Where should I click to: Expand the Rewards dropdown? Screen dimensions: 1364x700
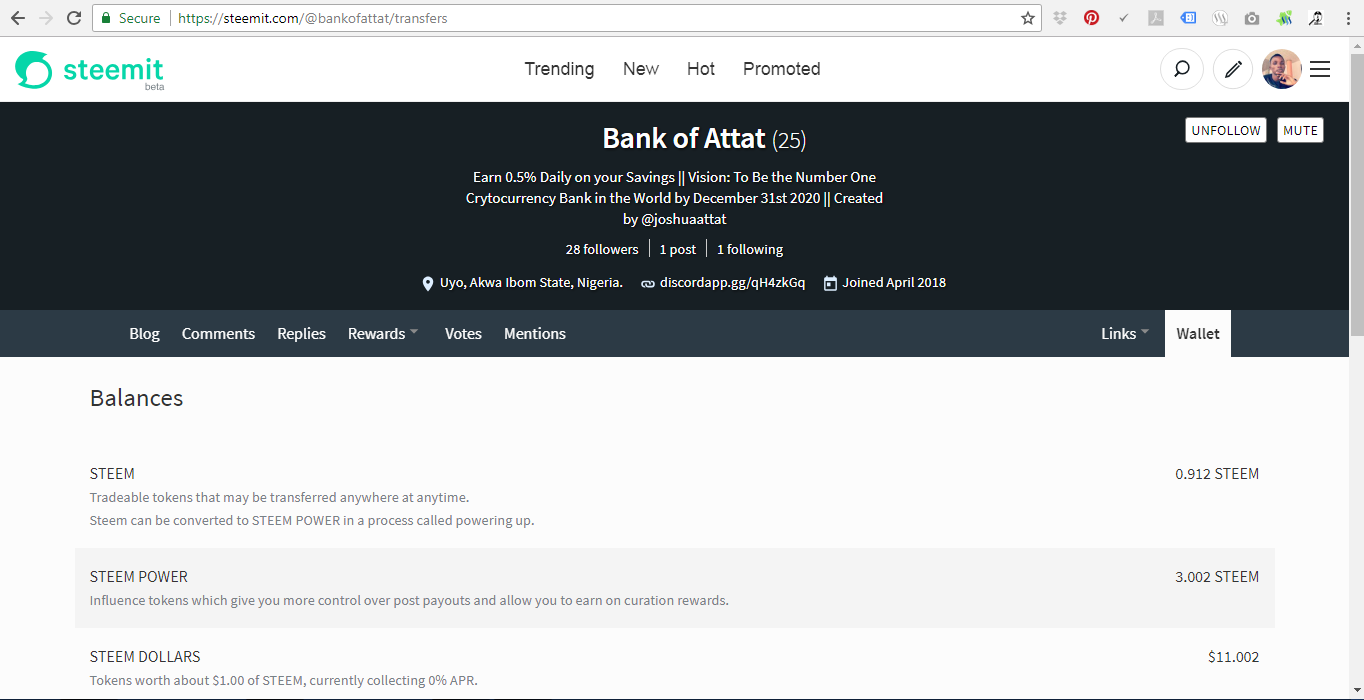click(x=383, y=334)
